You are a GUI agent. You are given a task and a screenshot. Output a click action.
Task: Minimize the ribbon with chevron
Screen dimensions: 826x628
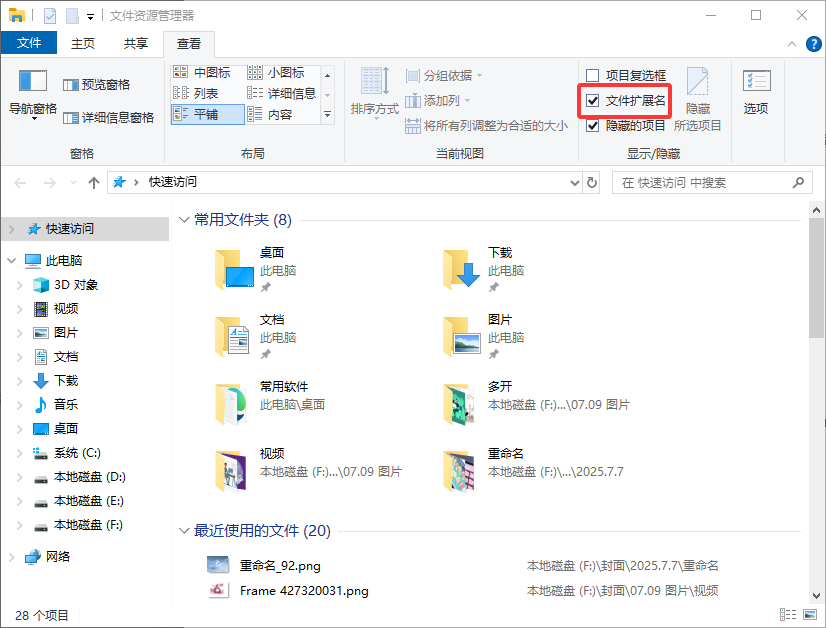tap(791, 44)
